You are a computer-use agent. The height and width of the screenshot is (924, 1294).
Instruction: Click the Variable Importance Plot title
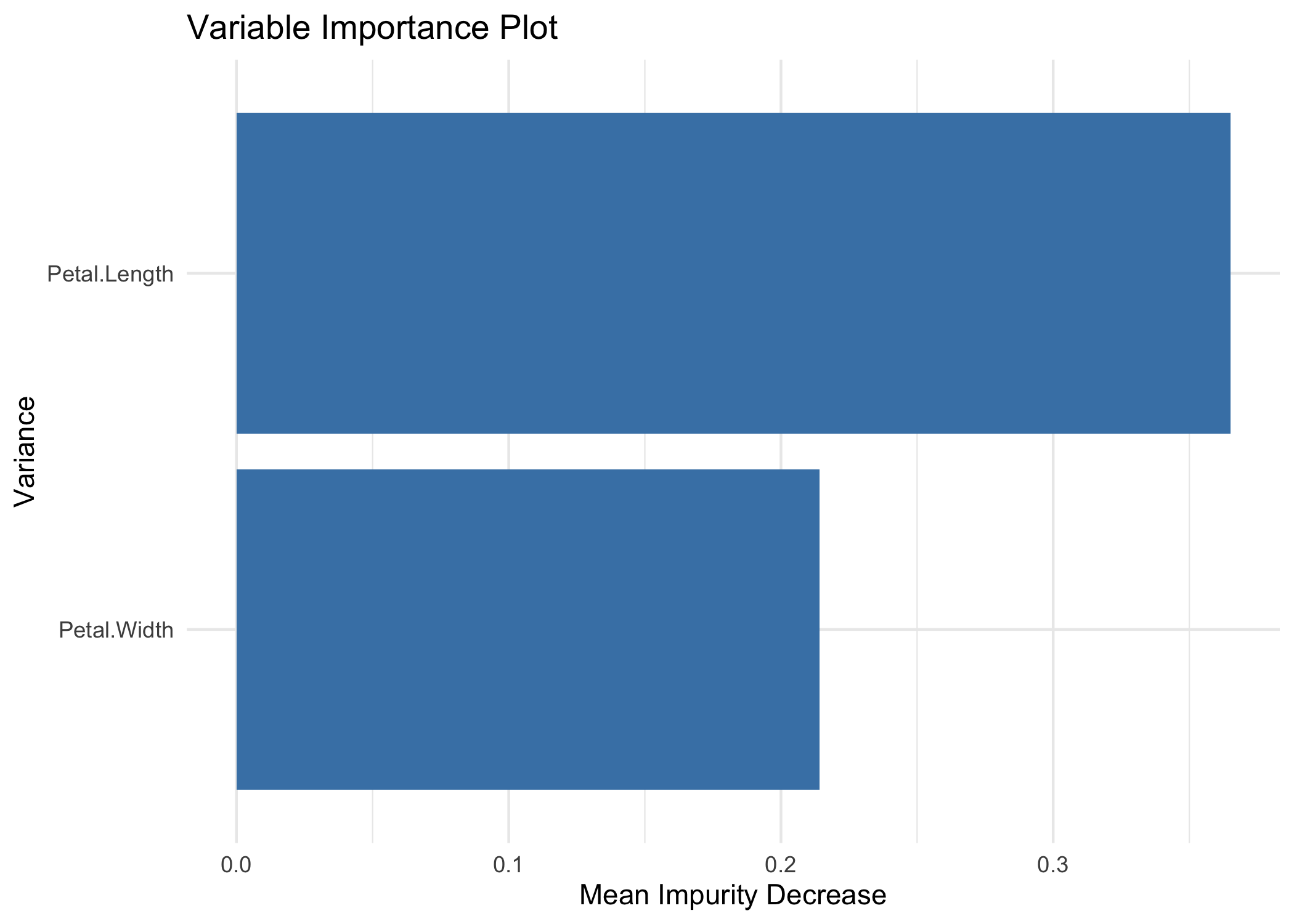click(372, 28)
